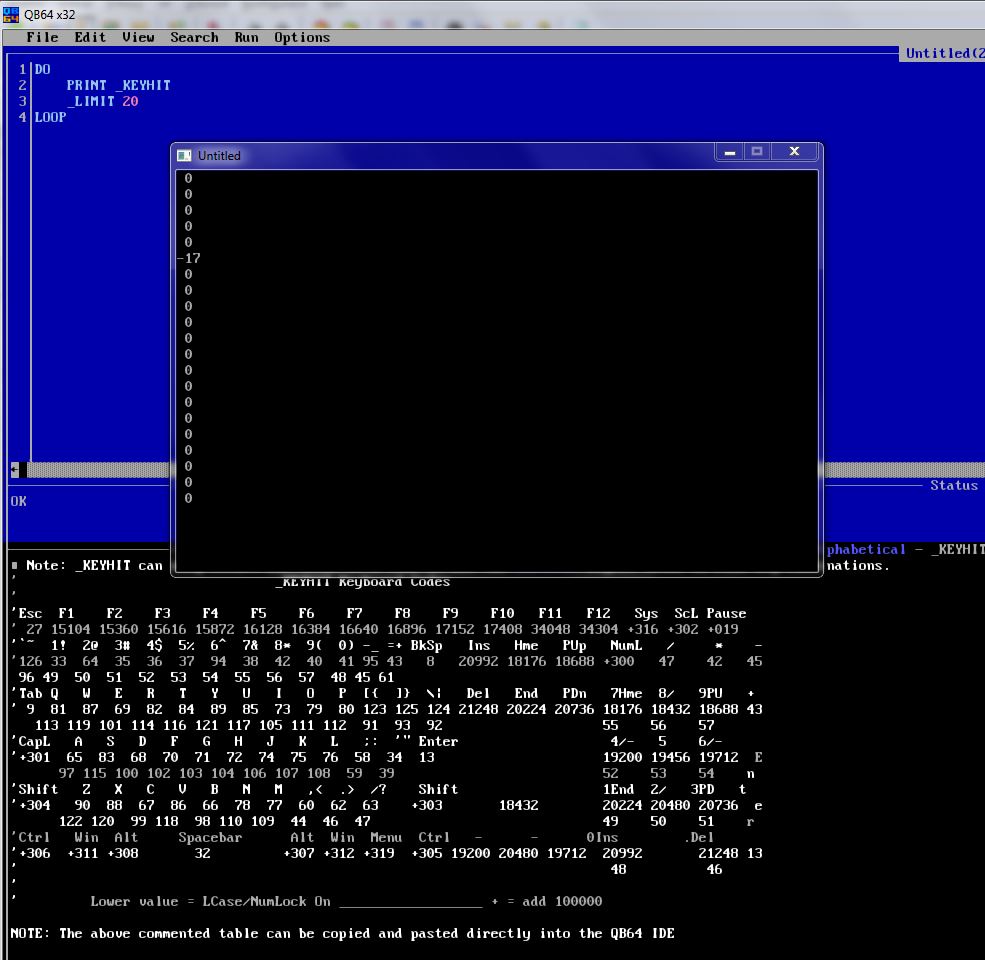Viewport: 985px width, 960px height.
Task: Click 'Note: _KEYHIT can' help text
Action: click(94, 565)
